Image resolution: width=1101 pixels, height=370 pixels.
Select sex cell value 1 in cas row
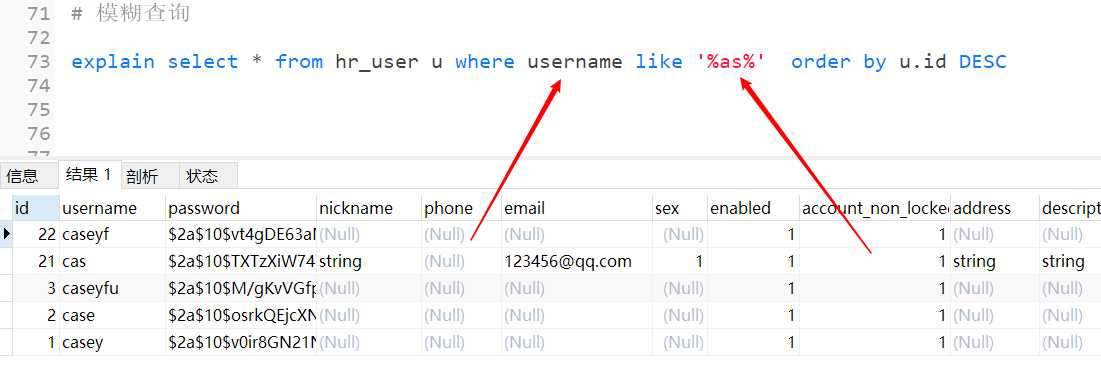[x=679, y=262]
